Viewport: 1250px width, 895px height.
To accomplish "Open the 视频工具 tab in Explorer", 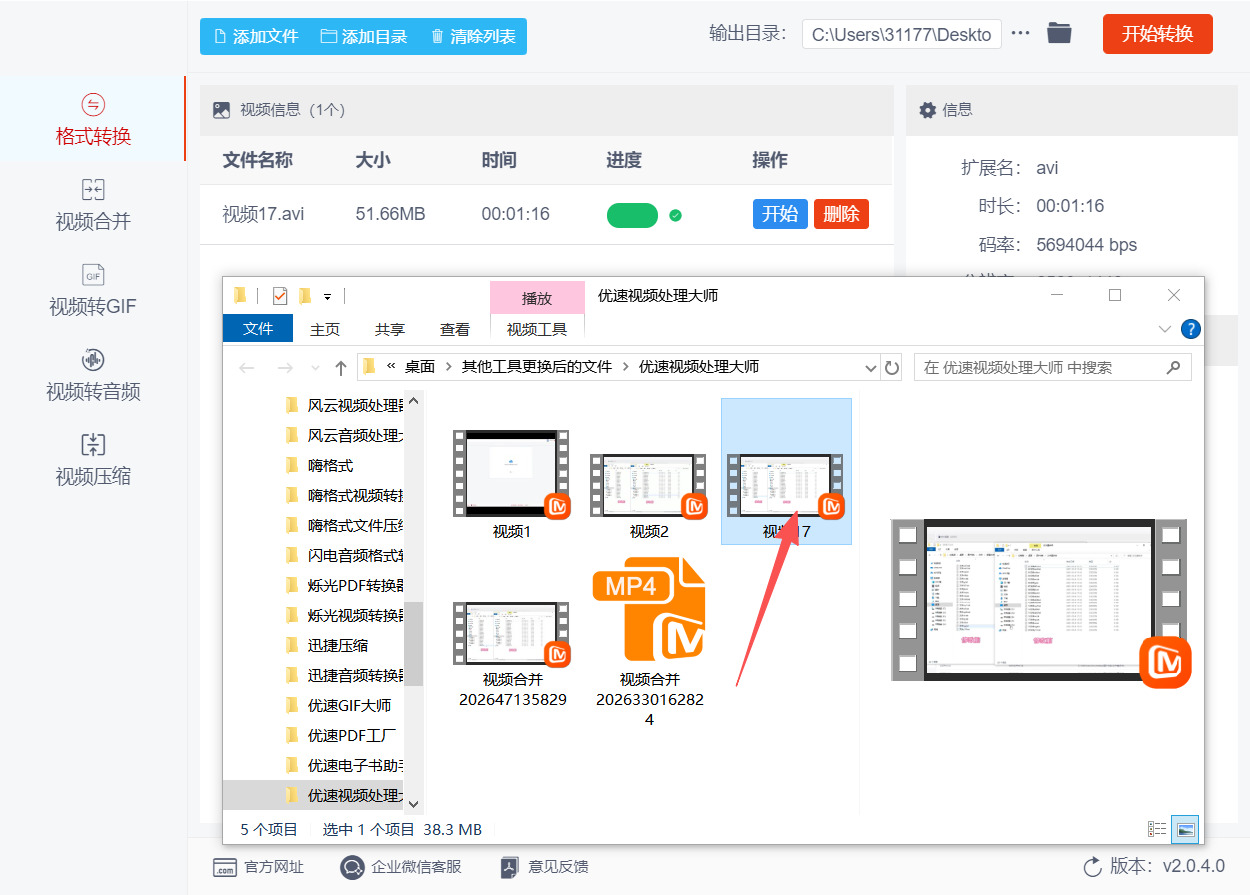I will click(537, 329).
